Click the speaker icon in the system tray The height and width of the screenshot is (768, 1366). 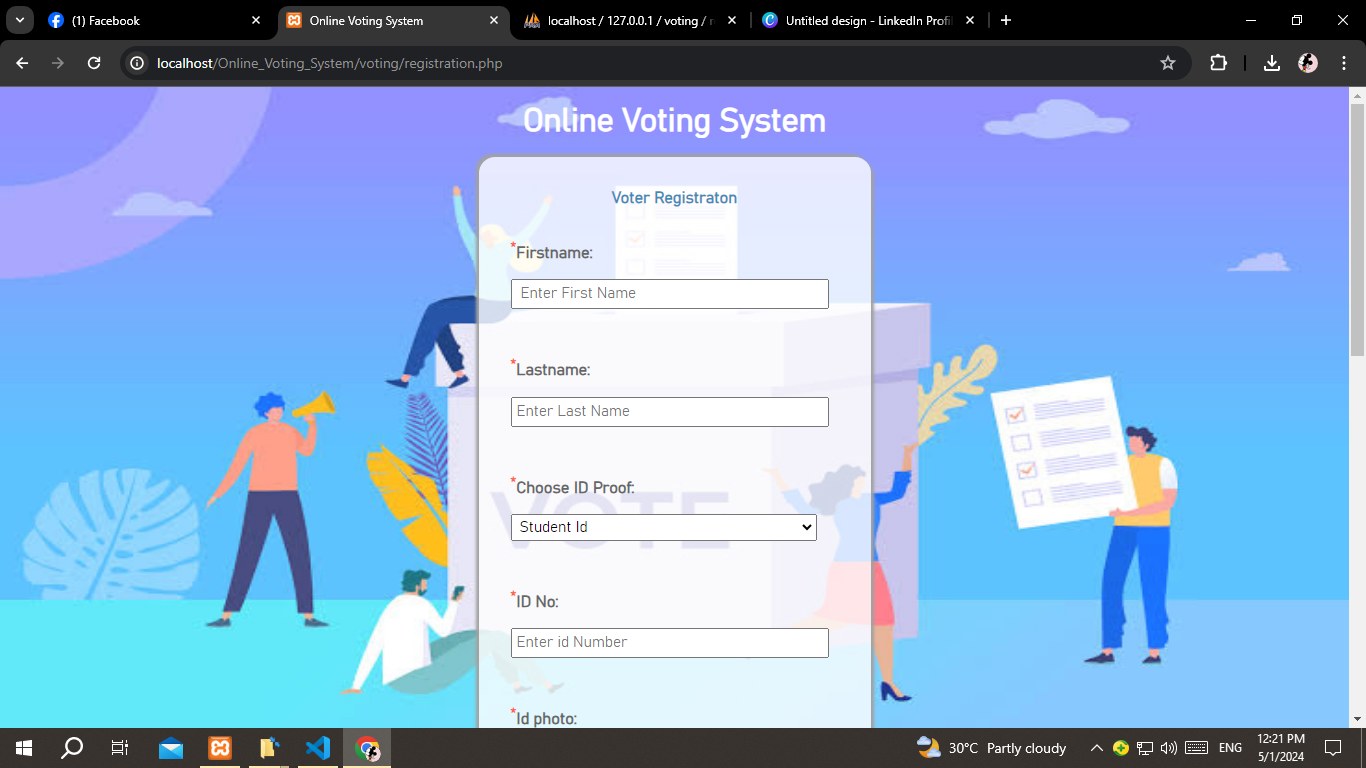point(1168,747)
